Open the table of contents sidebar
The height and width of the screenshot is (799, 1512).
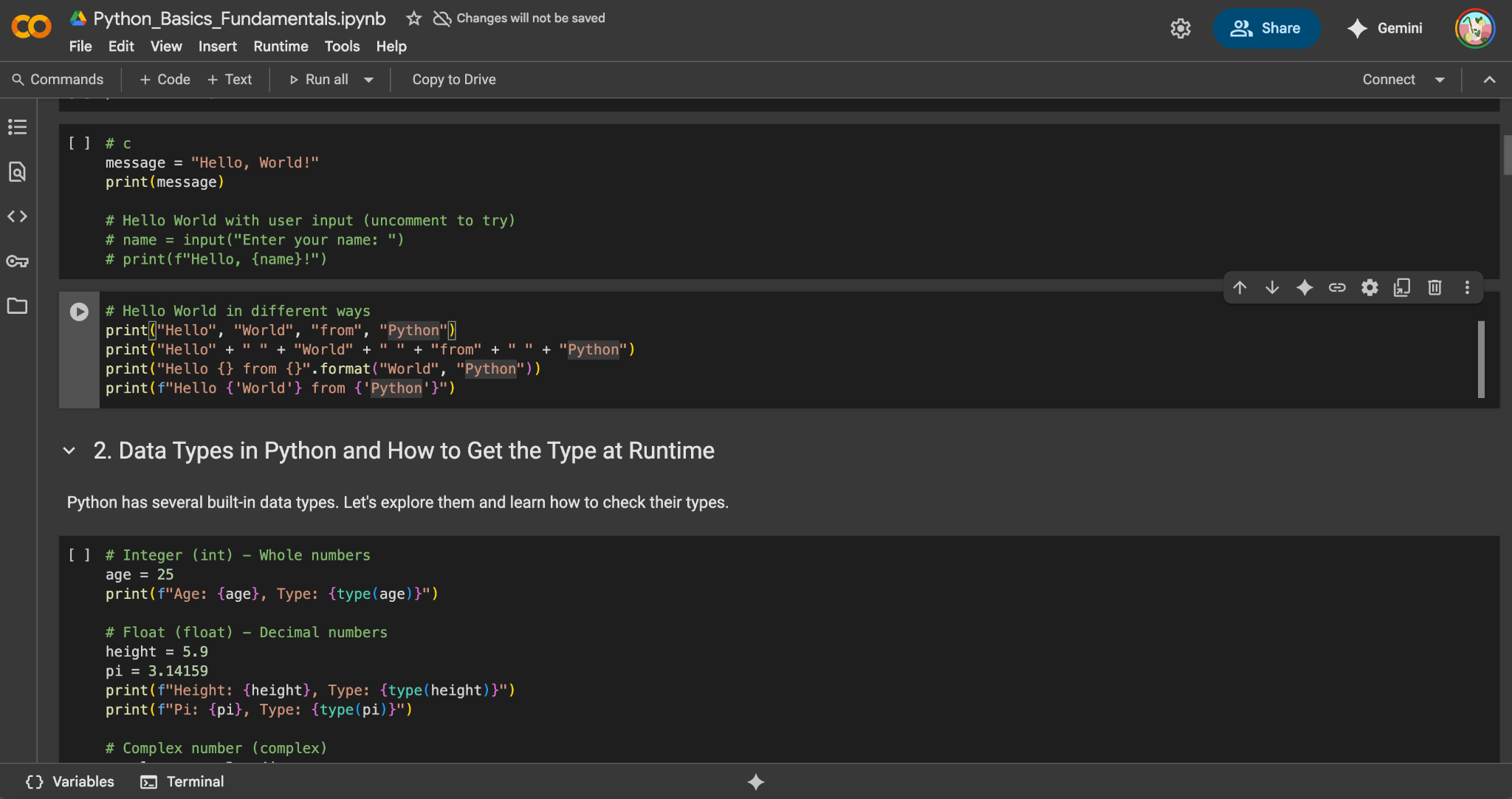(17, 127)
